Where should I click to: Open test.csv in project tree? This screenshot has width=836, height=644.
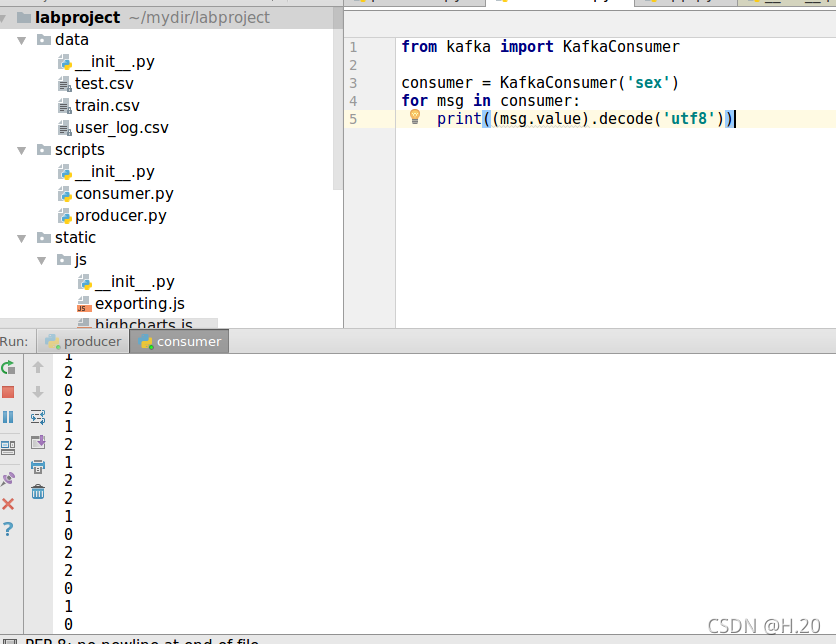(x=104, y=84)
